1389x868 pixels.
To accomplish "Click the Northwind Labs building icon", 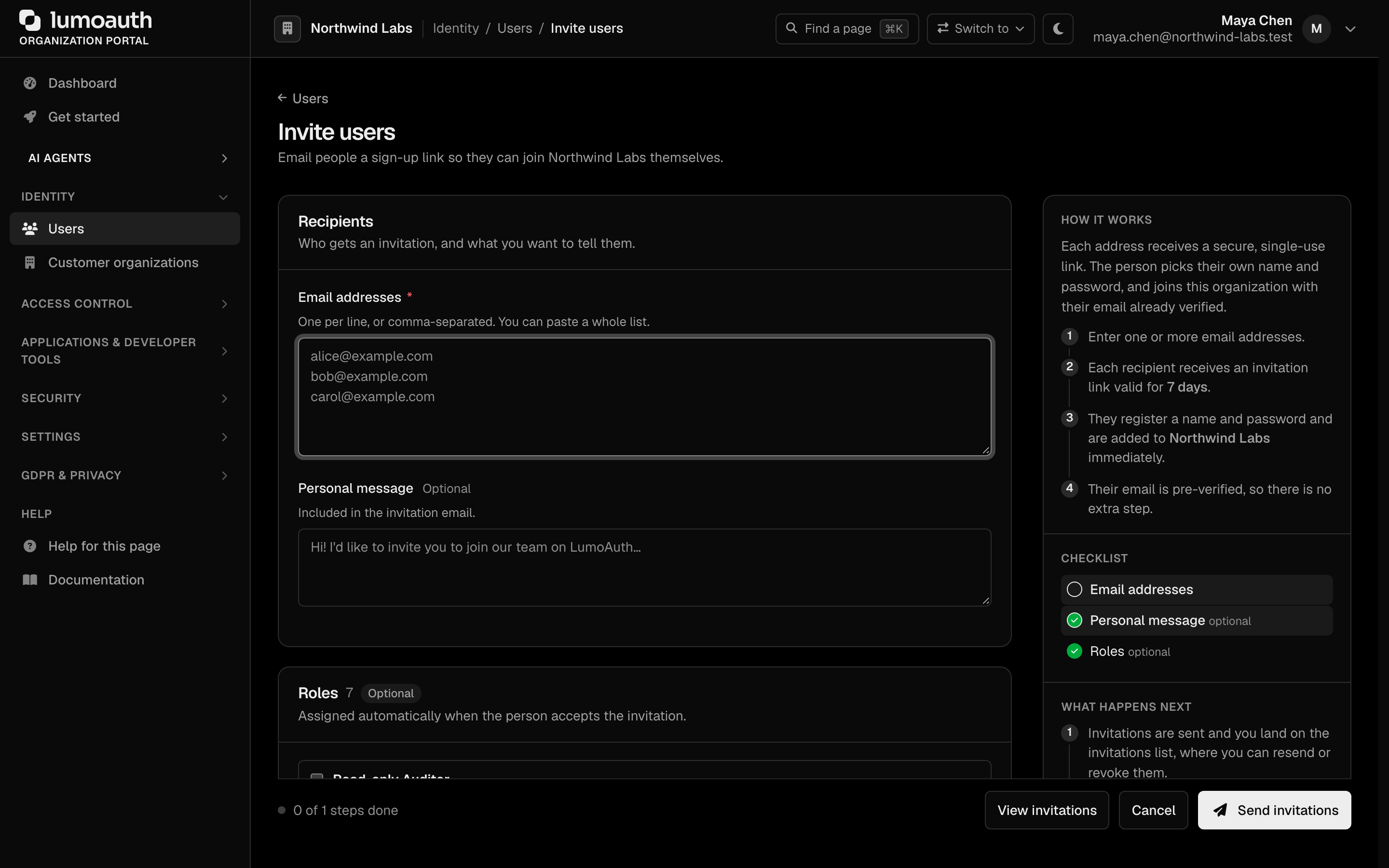I will click(287, 28).
